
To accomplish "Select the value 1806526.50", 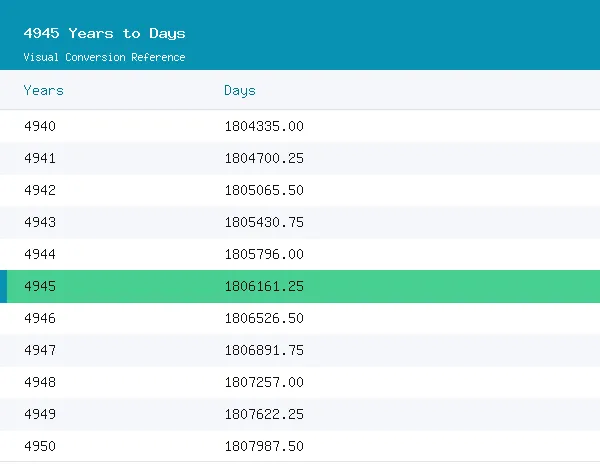I will (264, 318).
